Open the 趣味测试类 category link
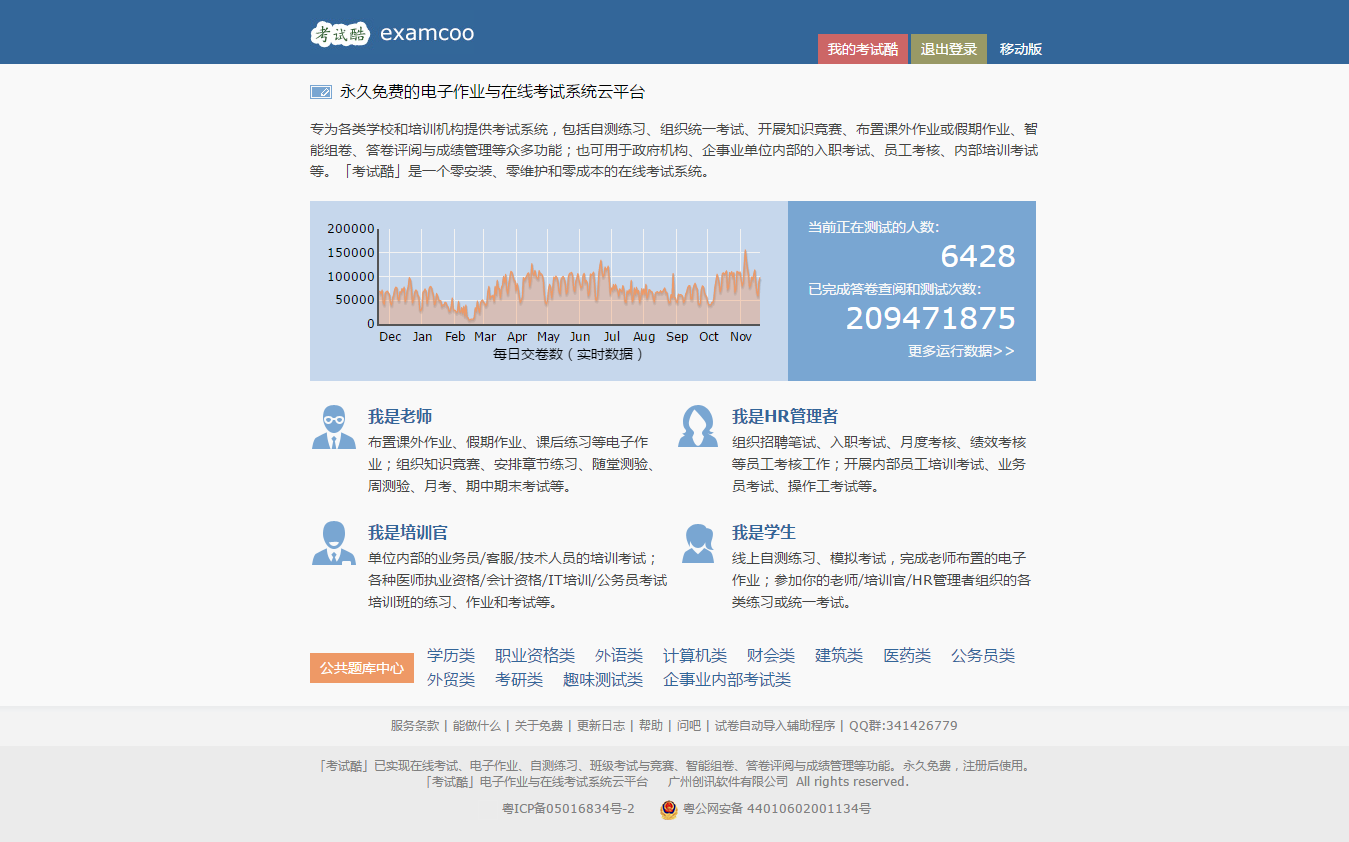This screenshot has height=842, width=1349. [x=603, y=680]
